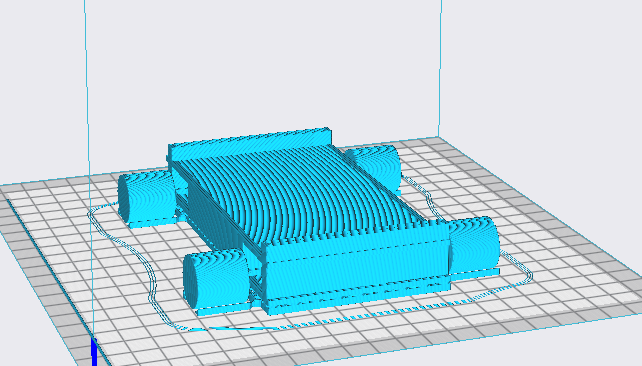This screenshot has width=642, height=366.
Task: Click the wheel cylinder nearest the viewer
Action: (x=216, y=278)
